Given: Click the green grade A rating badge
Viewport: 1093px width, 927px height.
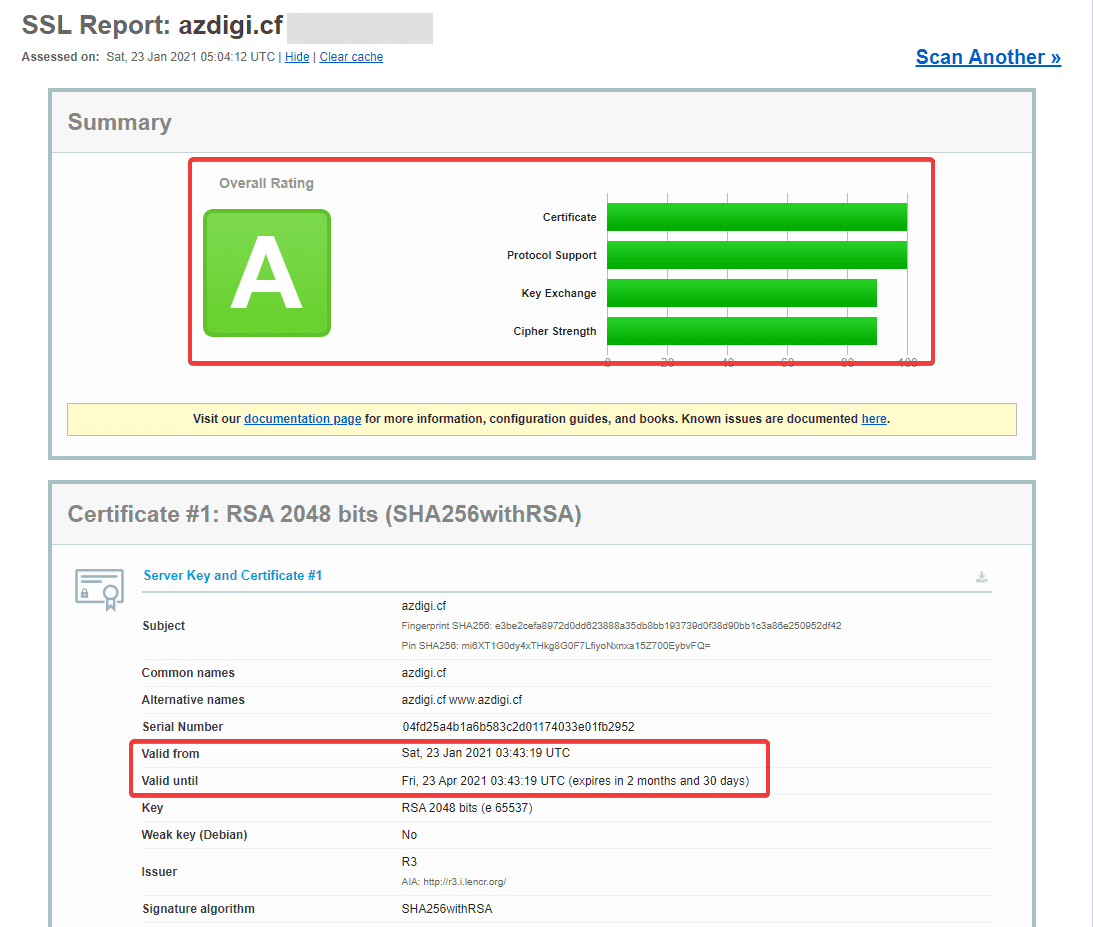Looking at the screenshot, I should pos(266,274).
